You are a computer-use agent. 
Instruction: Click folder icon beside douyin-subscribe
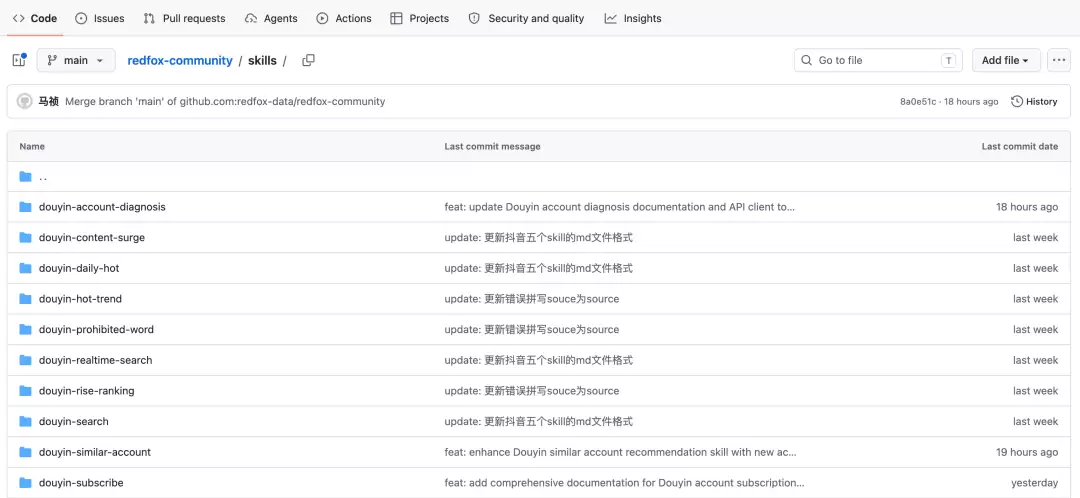click(x=25, y=483)
